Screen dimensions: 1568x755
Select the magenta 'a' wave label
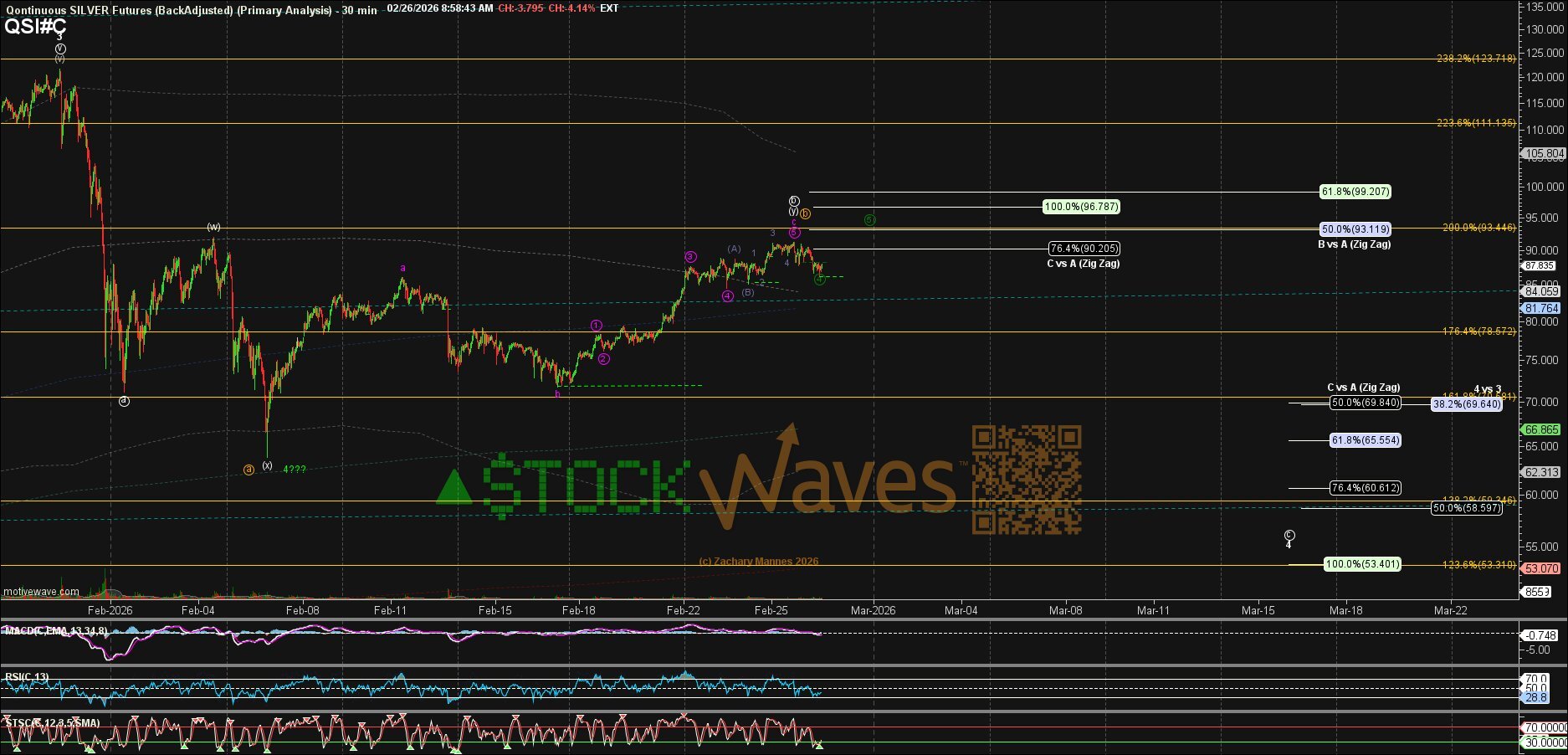(x=402, y=269)
